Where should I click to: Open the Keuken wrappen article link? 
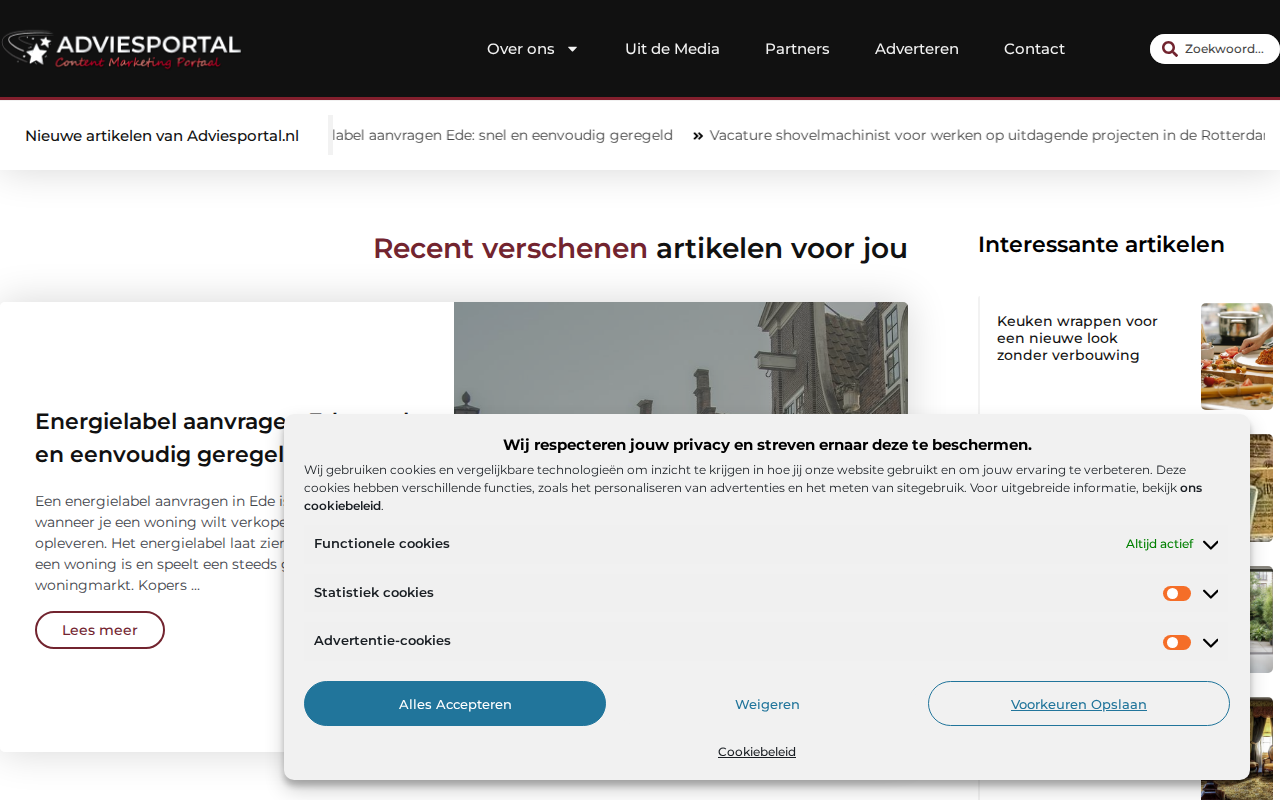(1077, 338)
